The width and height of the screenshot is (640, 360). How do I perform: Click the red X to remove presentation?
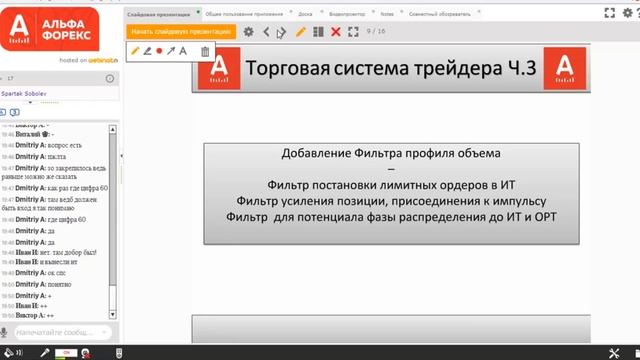pyautogui.click(x=336, y=31)
